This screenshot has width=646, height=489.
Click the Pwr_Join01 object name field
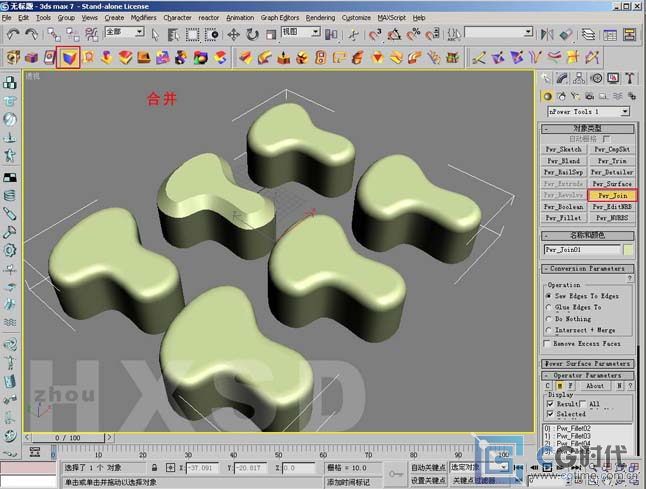coord(582,250)
